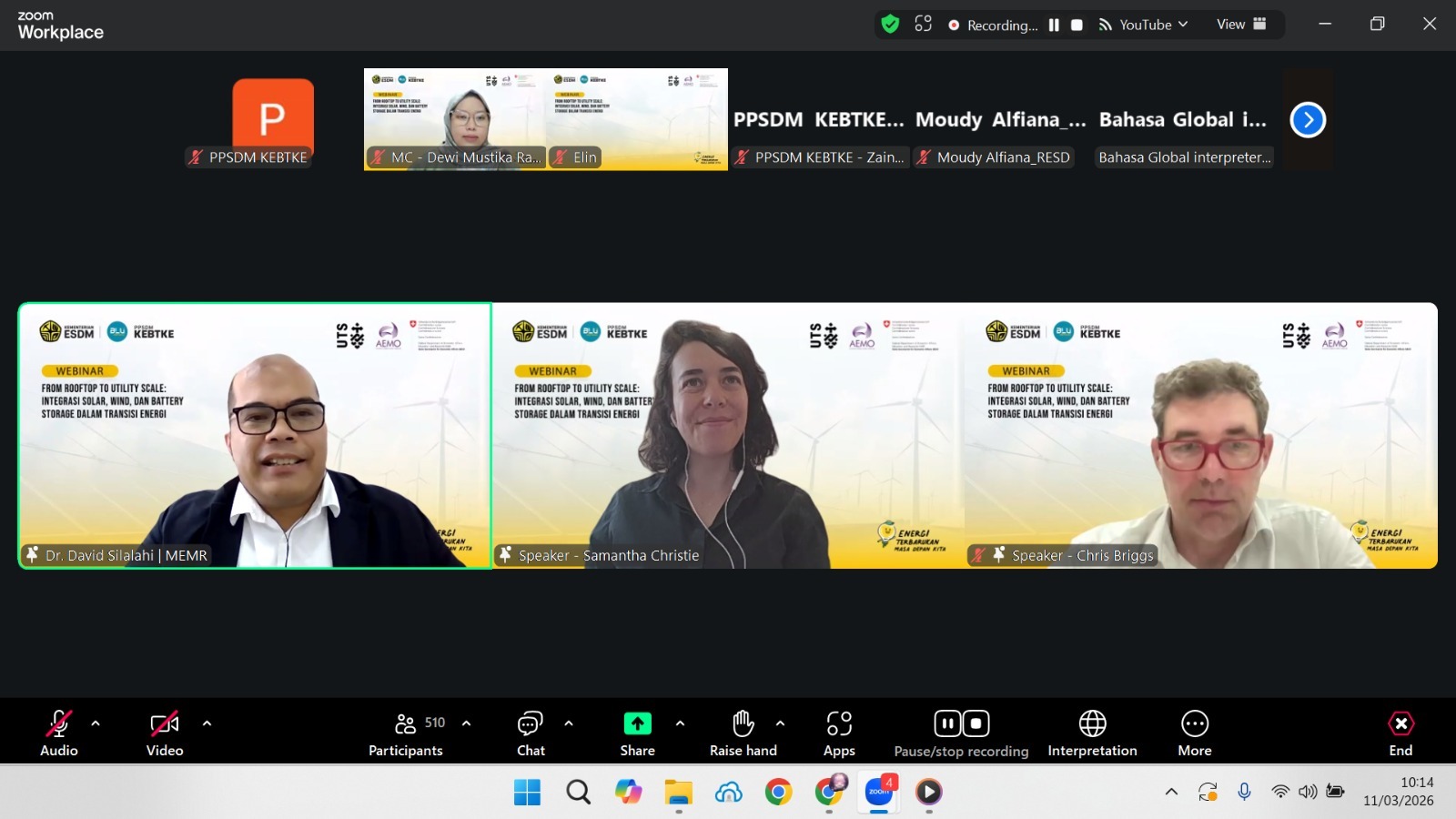Expand audio options arrow next to Audio
Image resolution: width=1456 pixels, height=819 pixels.
point(96,723)
